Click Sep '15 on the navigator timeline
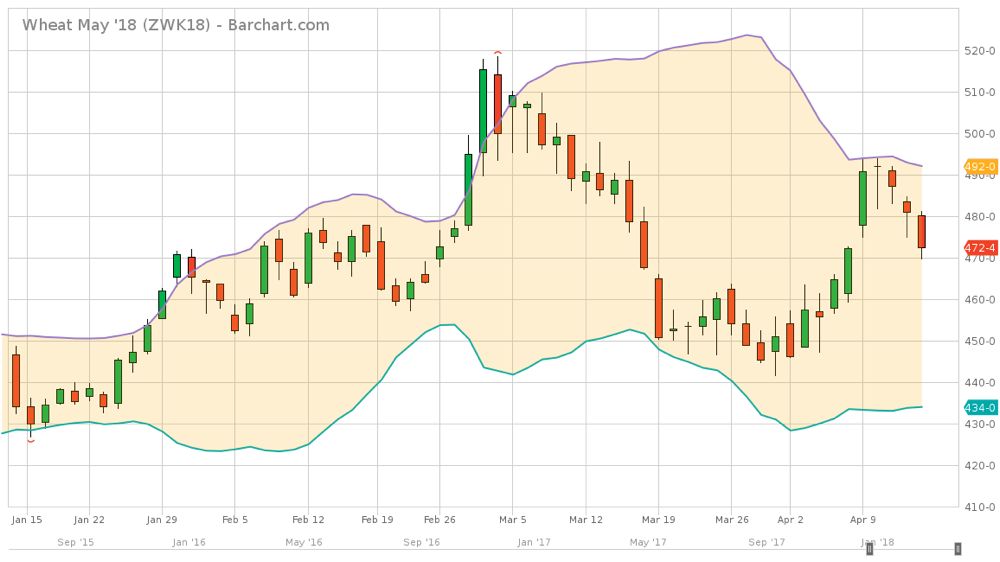1000x562 pixels. coord(75,542)
